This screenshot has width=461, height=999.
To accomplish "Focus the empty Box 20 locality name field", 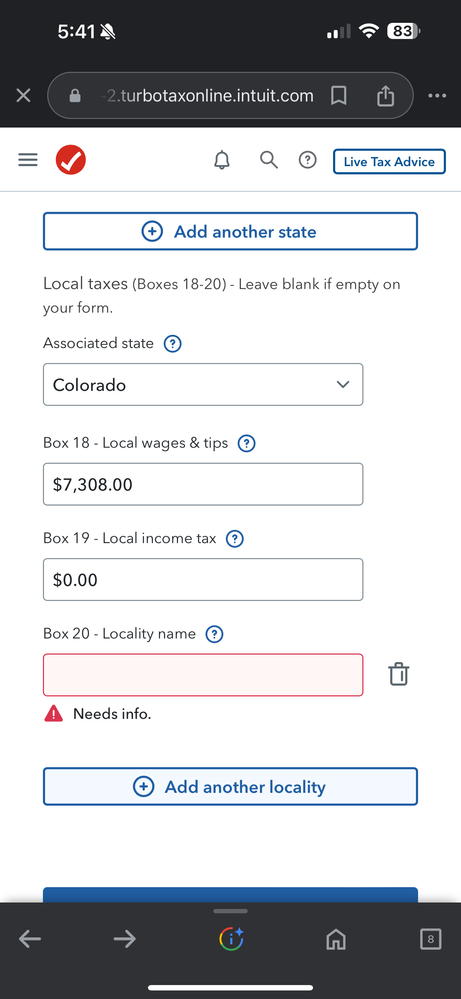I will pos(203,675).
